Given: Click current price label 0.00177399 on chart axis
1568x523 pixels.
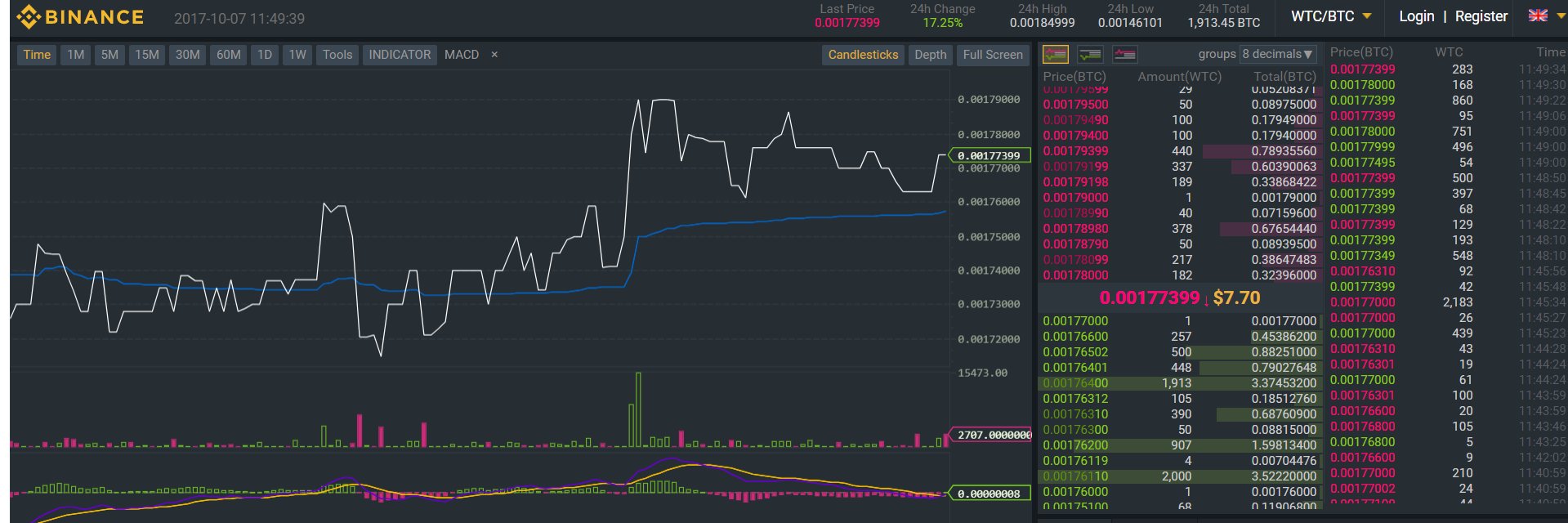Looking at the screenshot, I should coord(989,155).
